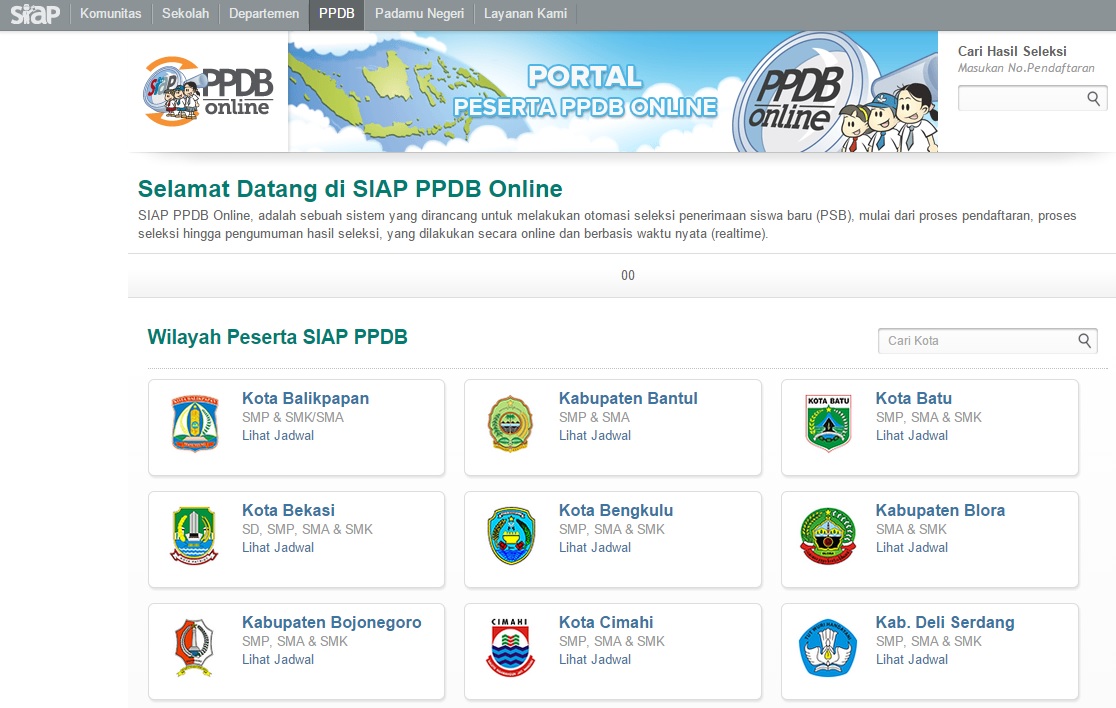Screen dimensions: 1116x708
Task: Open the Kab. Deli Serdang link
Action: click(x=944, y=622)
